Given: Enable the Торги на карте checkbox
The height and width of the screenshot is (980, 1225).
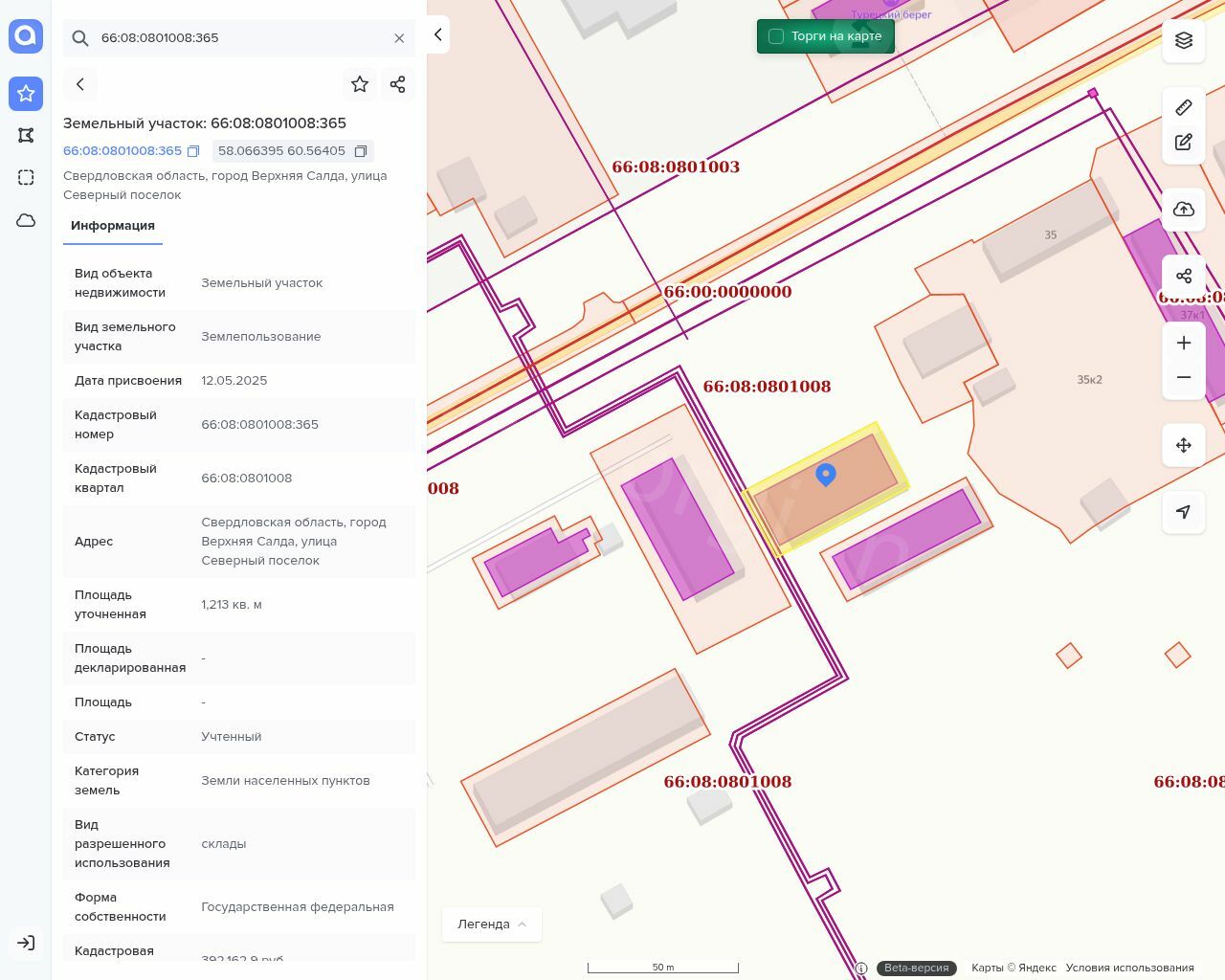Looking at the screenshot, I should click(x=776, y=36).
